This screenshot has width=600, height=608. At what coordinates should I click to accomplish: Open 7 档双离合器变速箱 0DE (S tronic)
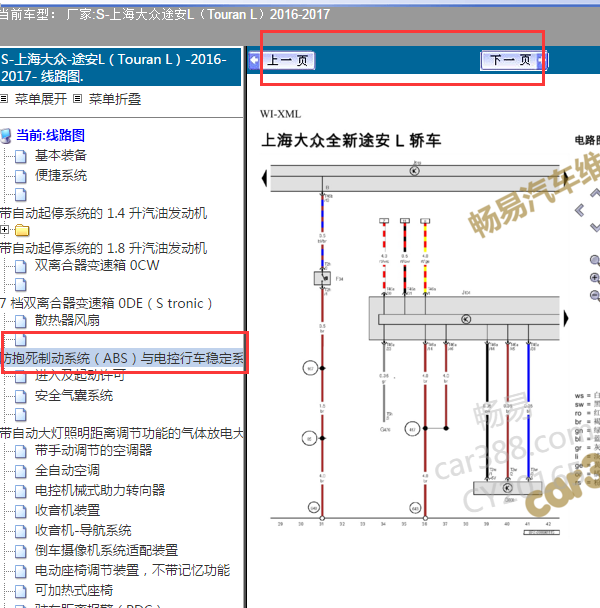tap(106, 303)
